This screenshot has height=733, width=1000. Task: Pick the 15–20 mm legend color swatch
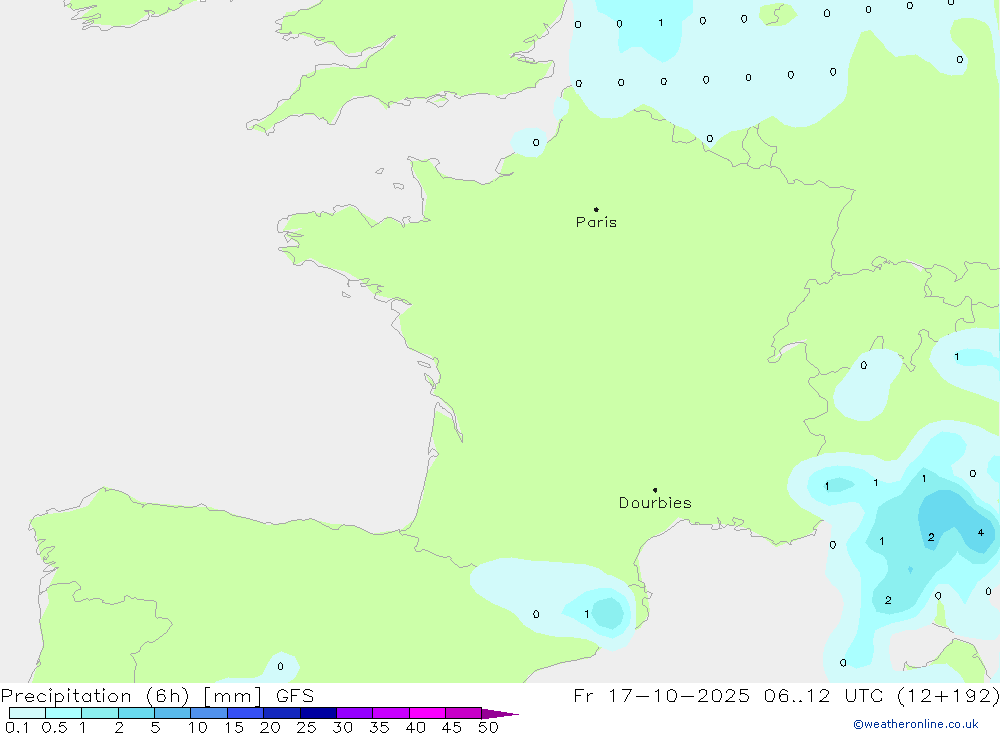246,713
